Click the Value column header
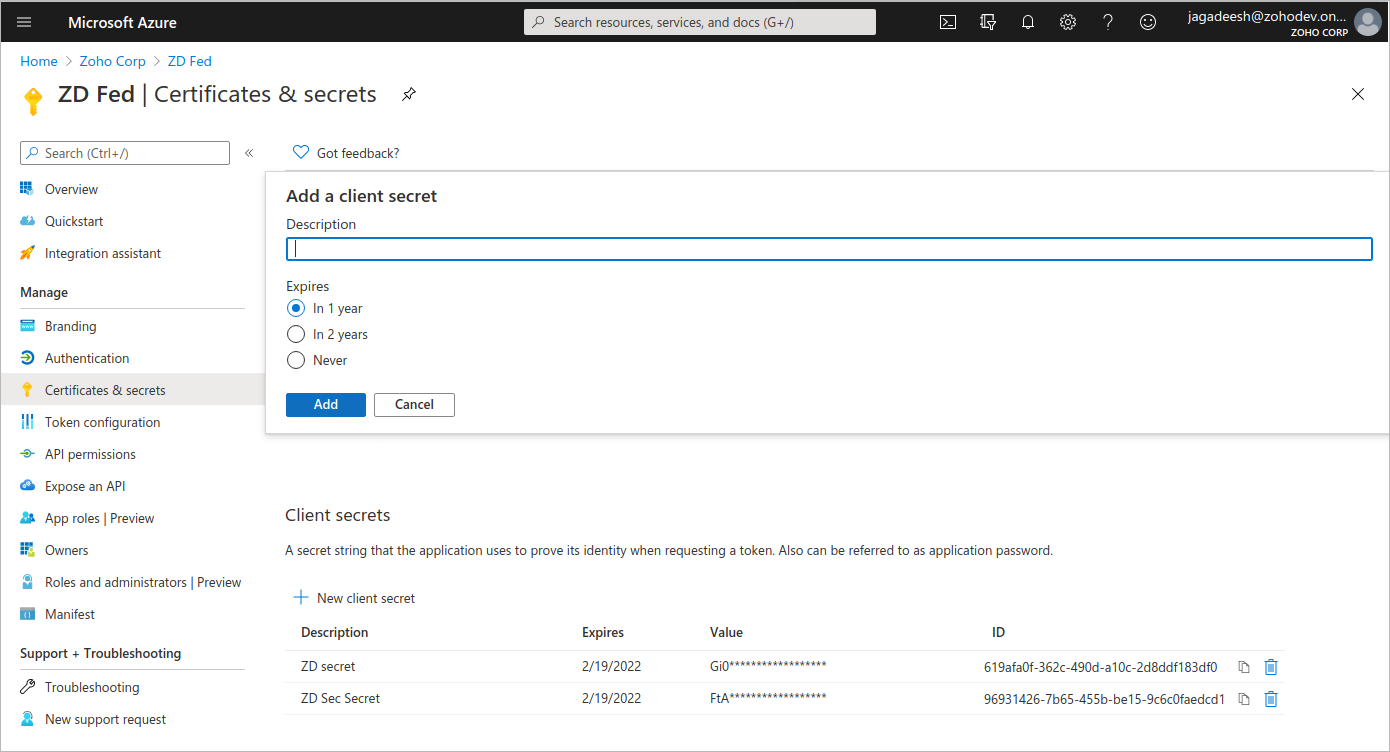 click(726, 632)
